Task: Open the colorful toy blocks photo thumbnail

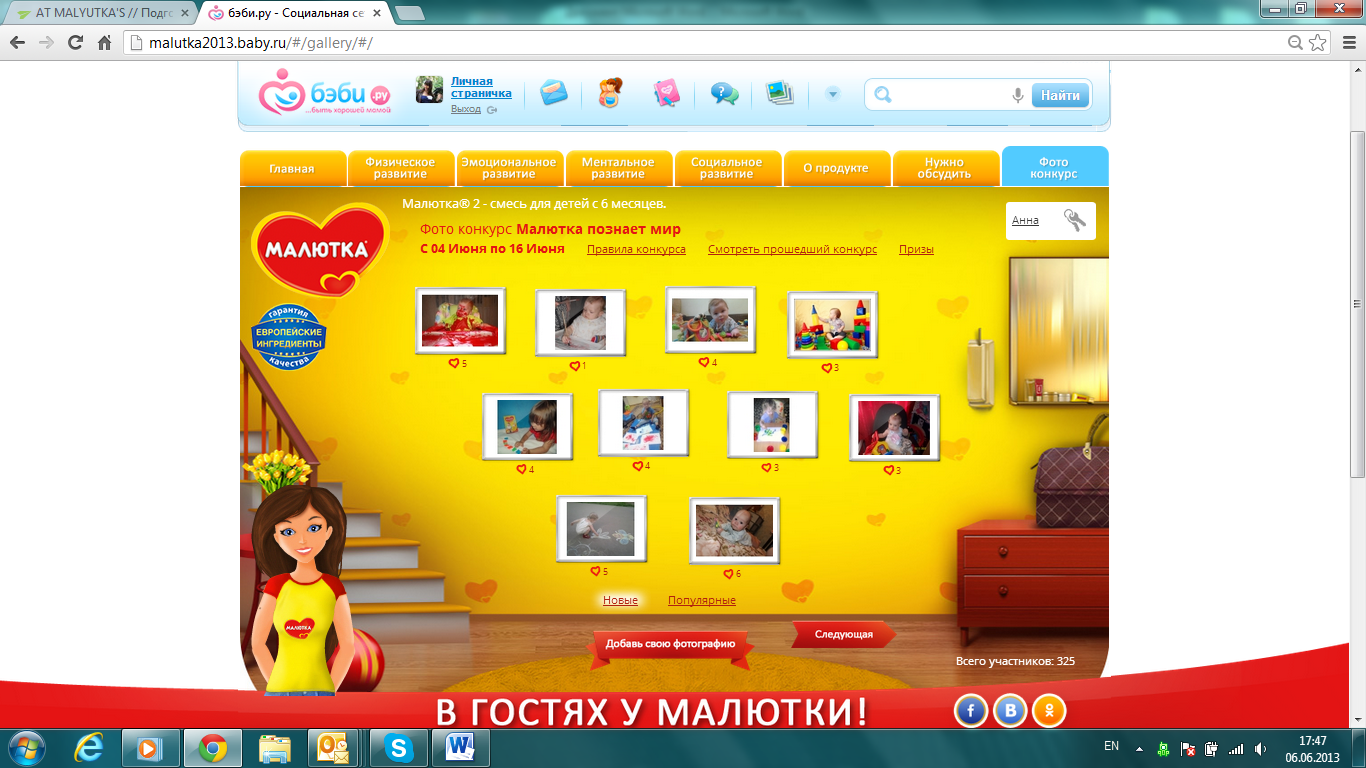Action: 833,325
